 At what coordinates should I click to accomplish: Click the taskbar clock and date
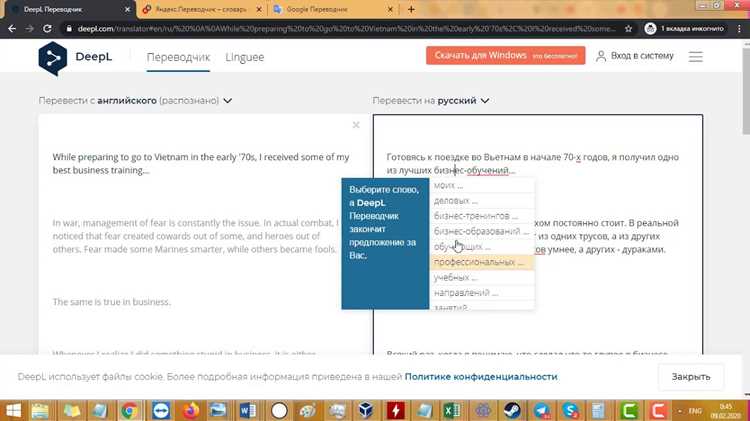[x=726, y=411]
